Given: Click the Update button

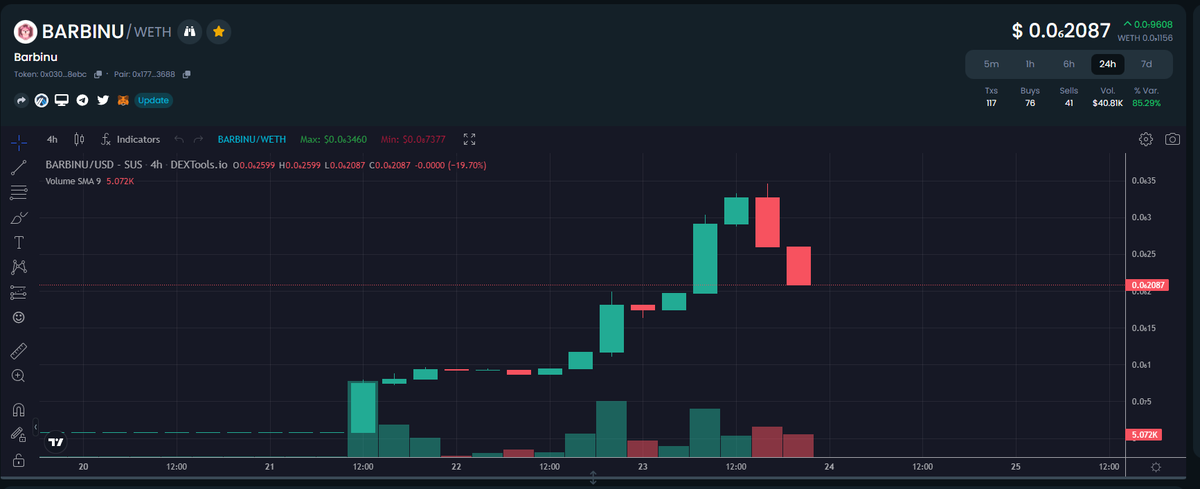Looking at the screenshot, I should [153, 100].
